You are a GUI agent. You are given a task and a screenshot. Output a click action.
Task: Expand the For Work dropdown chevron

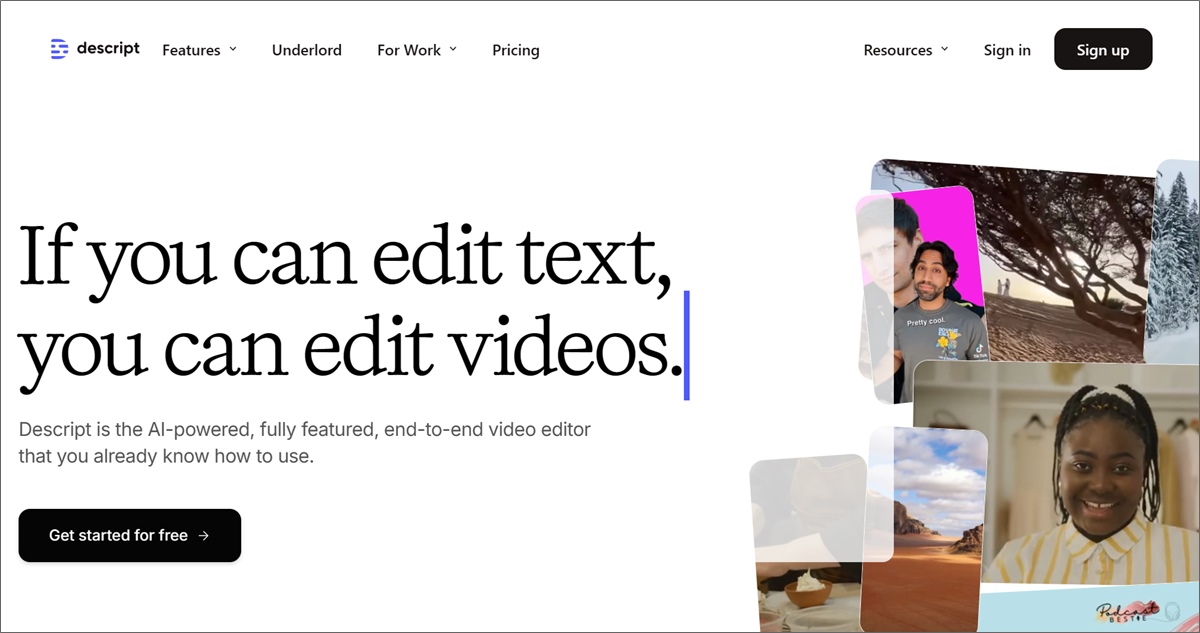tap(453, 49)
